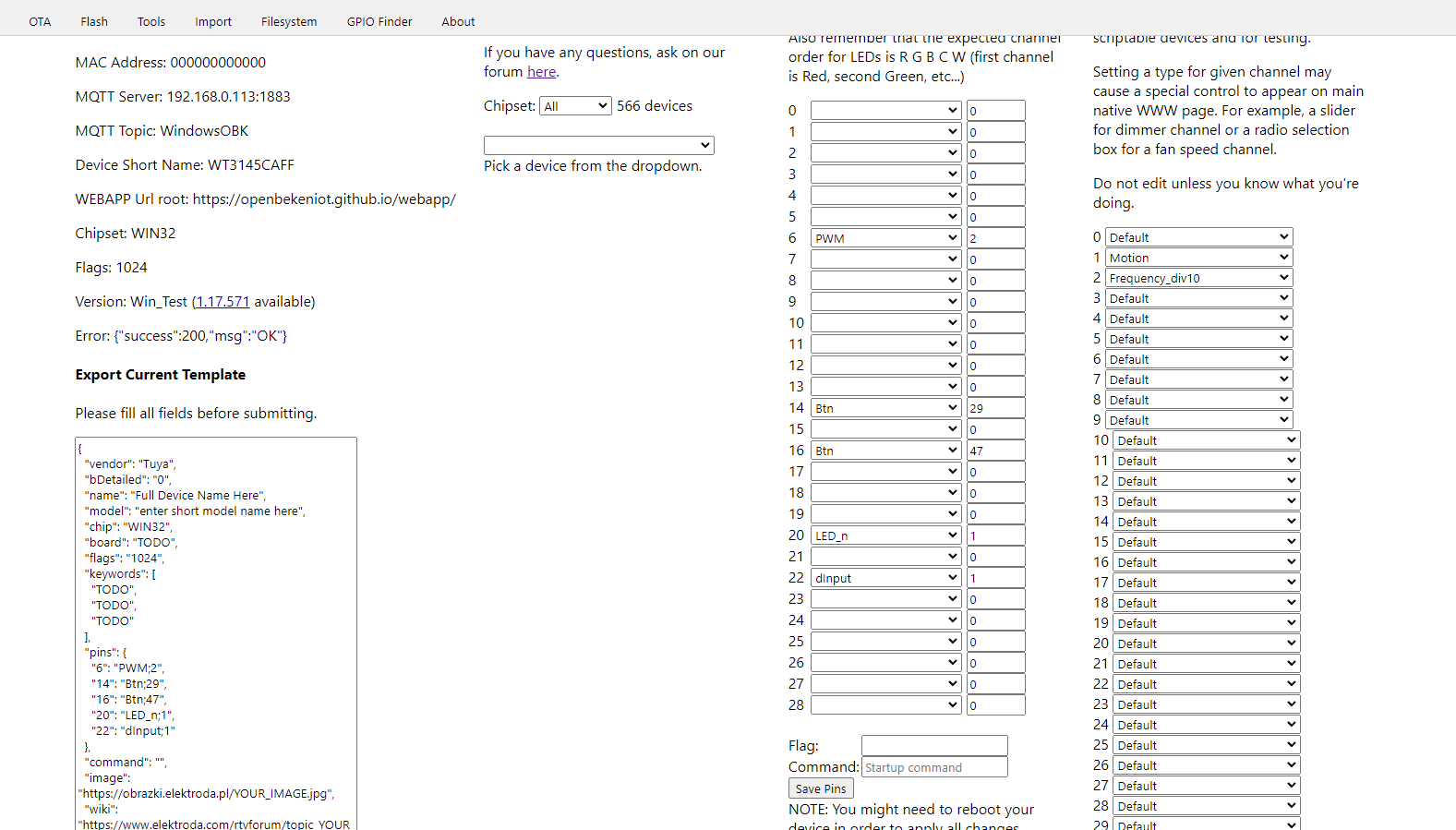
Task: Click the 'MQTT Server: 192.168.0.113:1883' text
Action: coord(183,97)
